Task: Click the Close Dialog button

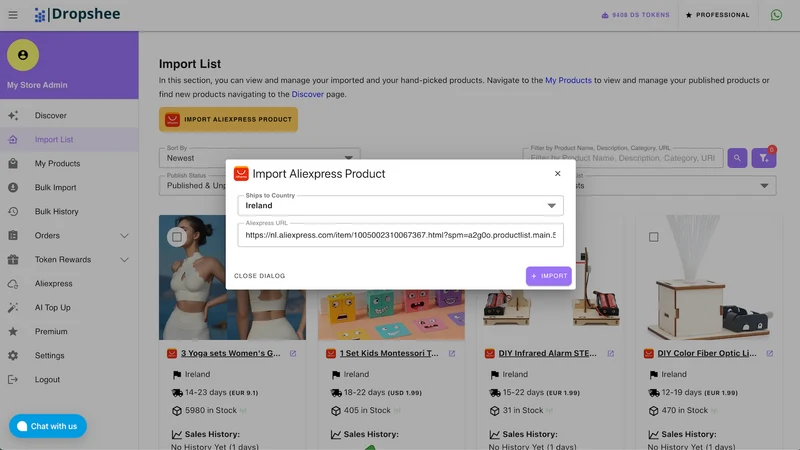Action: click(x=260, y=276)
